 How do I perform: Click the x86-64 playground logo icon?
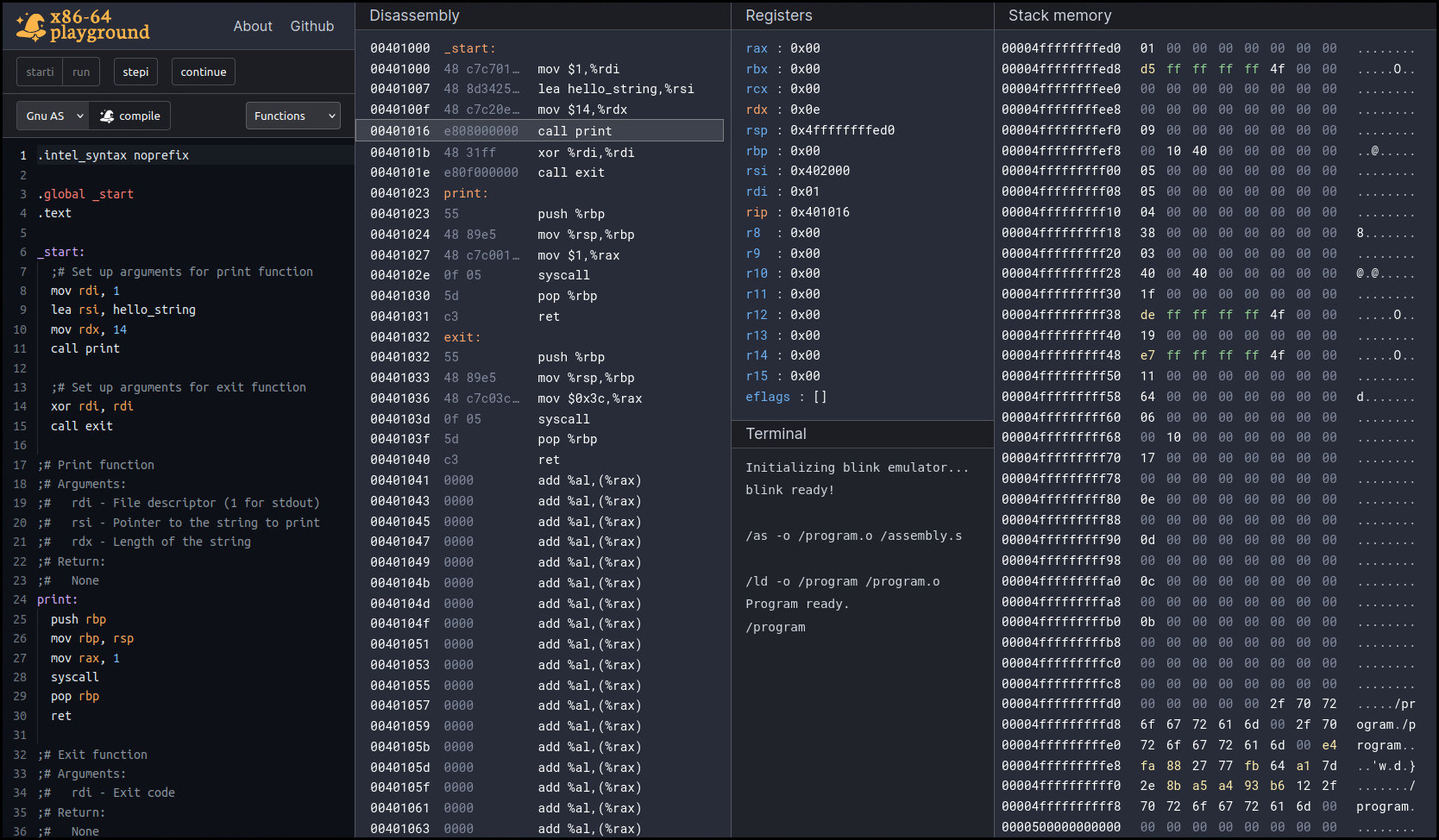point(31,26)
